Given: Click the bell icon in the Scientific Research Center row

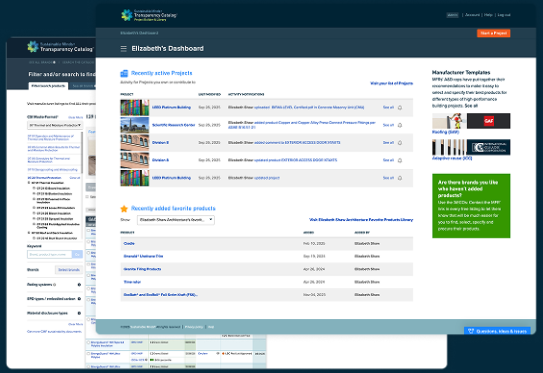Looking at the screenshot, I should click(400, 125).
